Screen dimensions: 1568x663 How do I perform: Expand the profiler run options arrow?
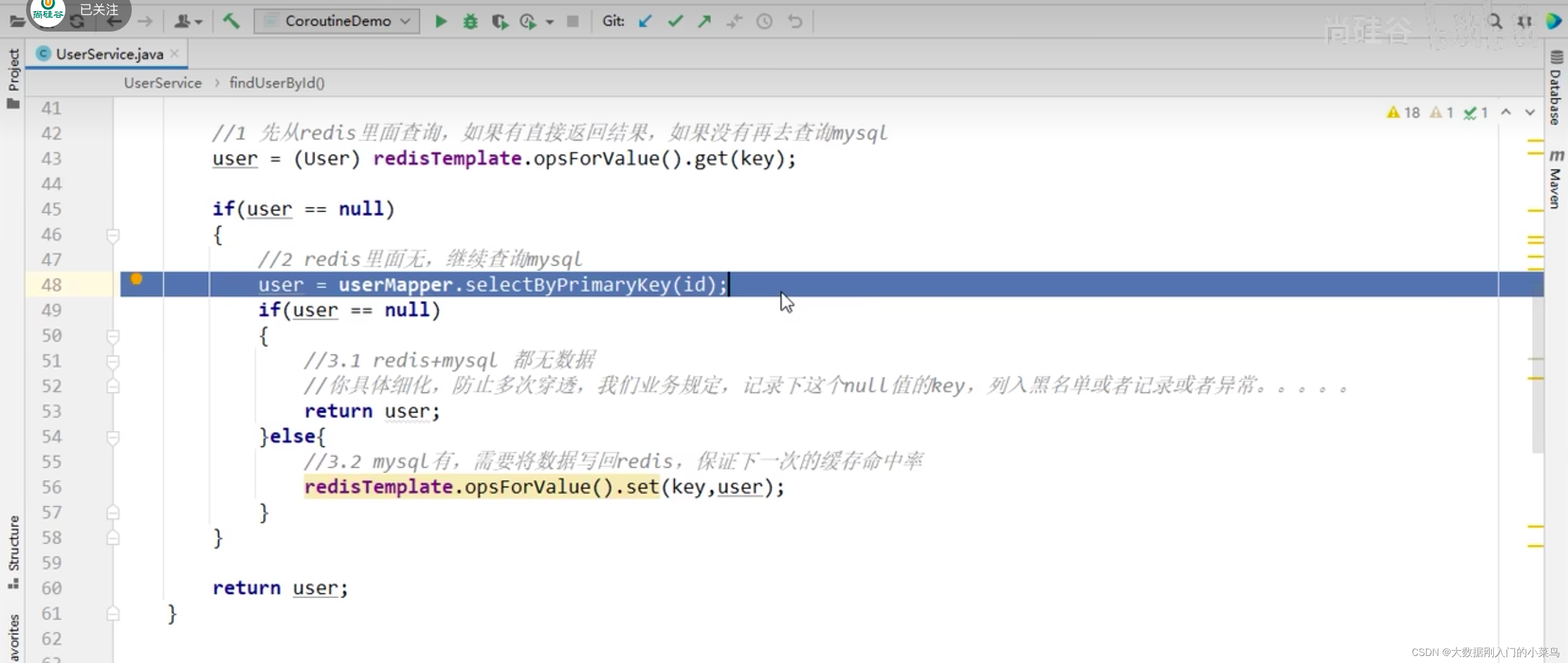click(550, 22)
